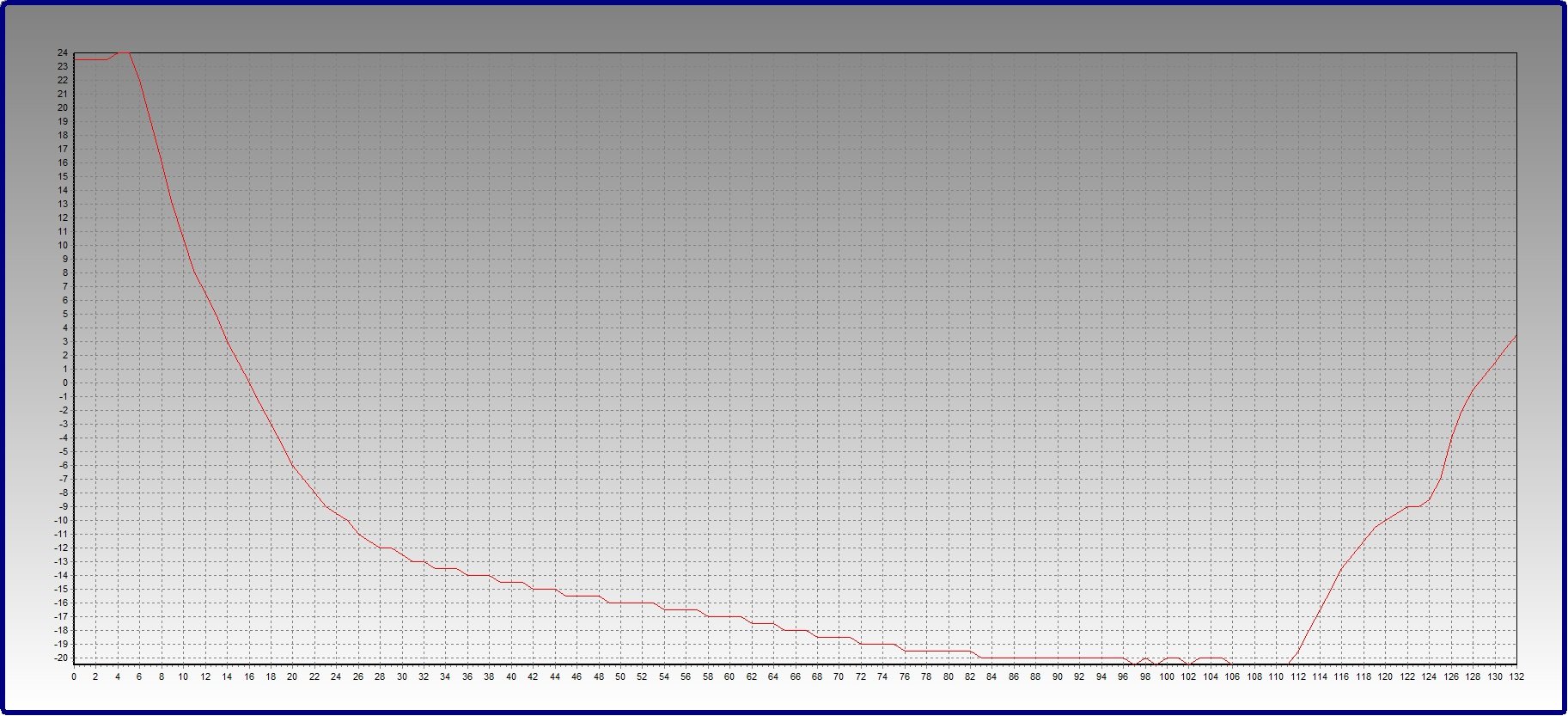Click the x-axis tick label 32
The width and height of the screenshot is (1568, 716).
[424, 677]
